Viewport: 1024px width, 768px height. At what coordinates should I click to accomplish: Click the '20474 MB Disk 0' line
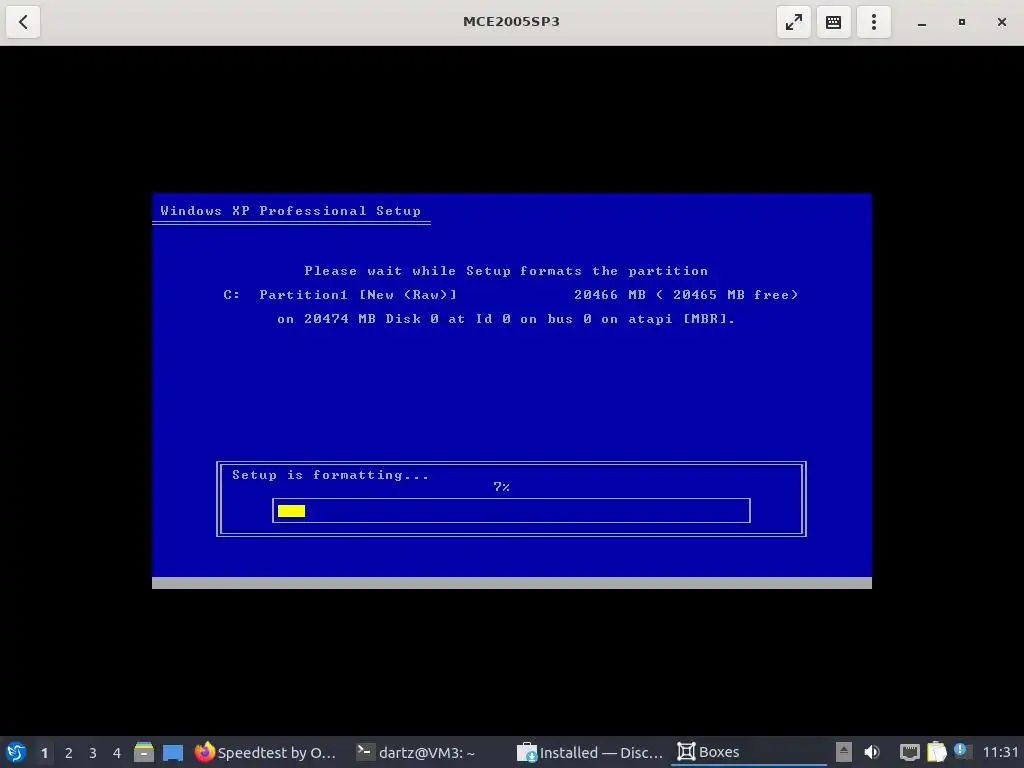[506, 319]
